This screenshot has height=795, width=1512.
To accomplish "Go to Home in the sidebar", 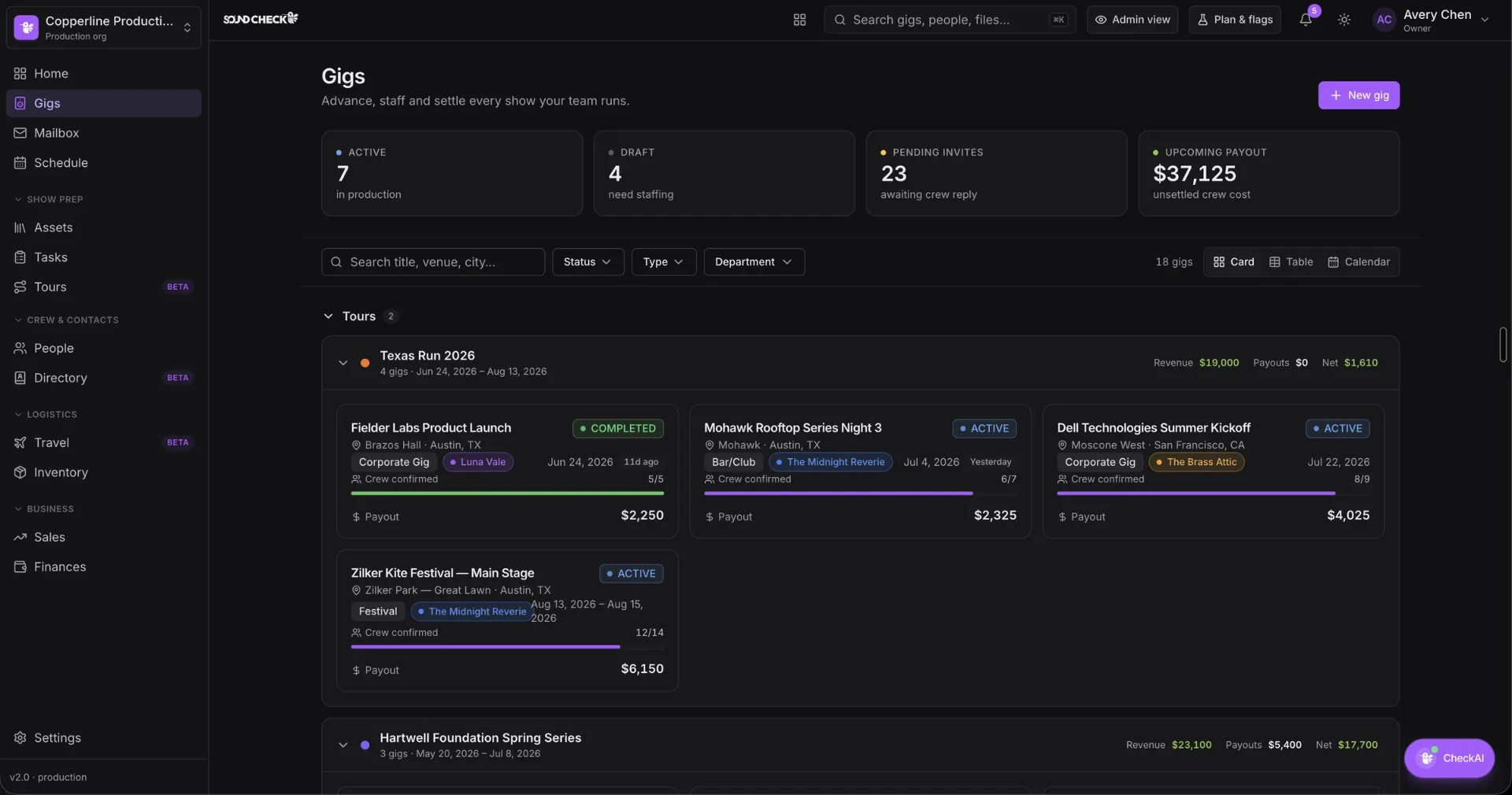I will tap(103, 73).
